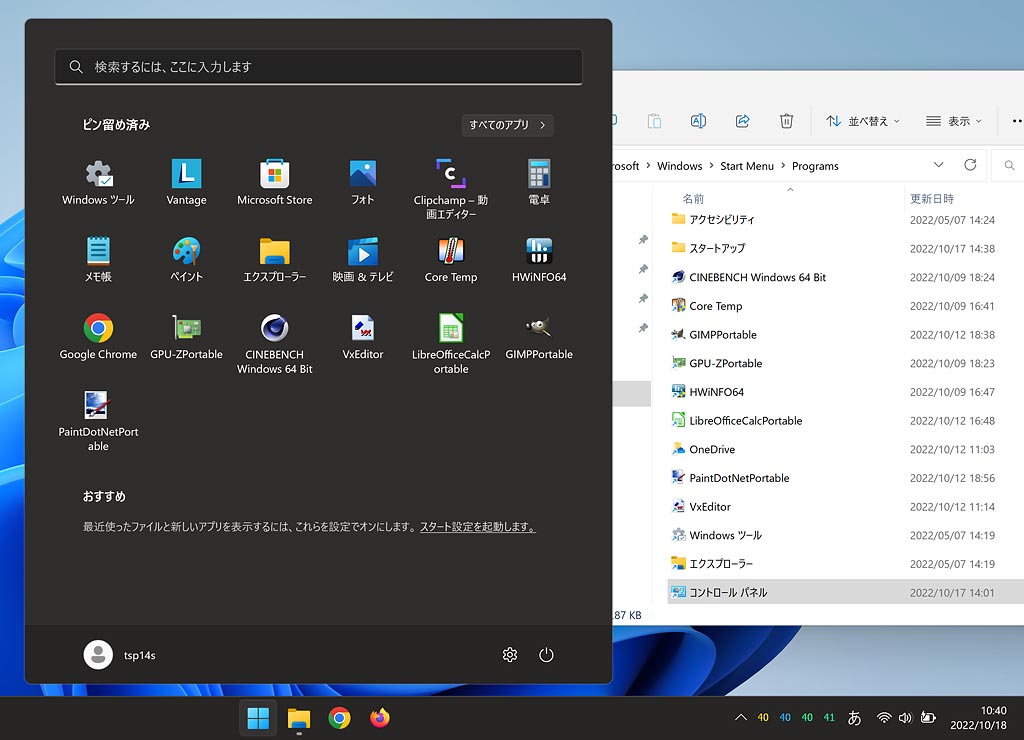Launch Core Temp pinned app

[x=451, y=258]
